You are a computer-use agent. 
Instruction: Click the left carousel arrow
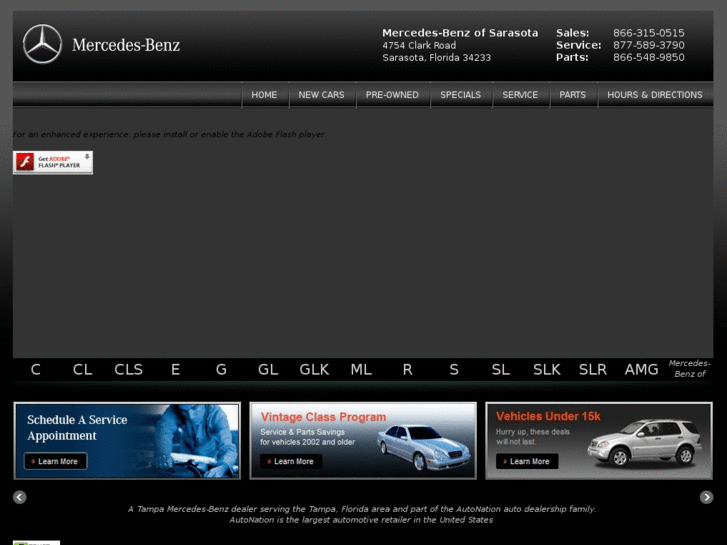point(19,497)
